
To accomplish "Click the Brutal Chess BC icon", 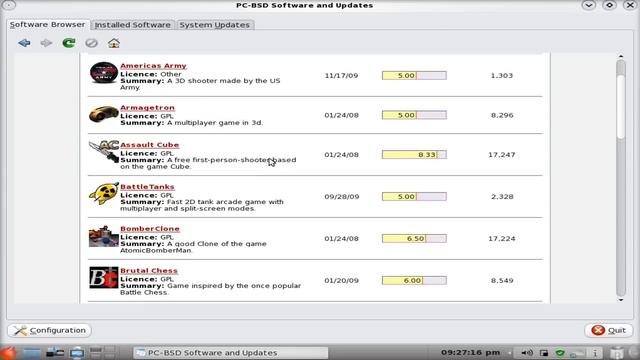I will pyautogui.click(x=104, y=278).
